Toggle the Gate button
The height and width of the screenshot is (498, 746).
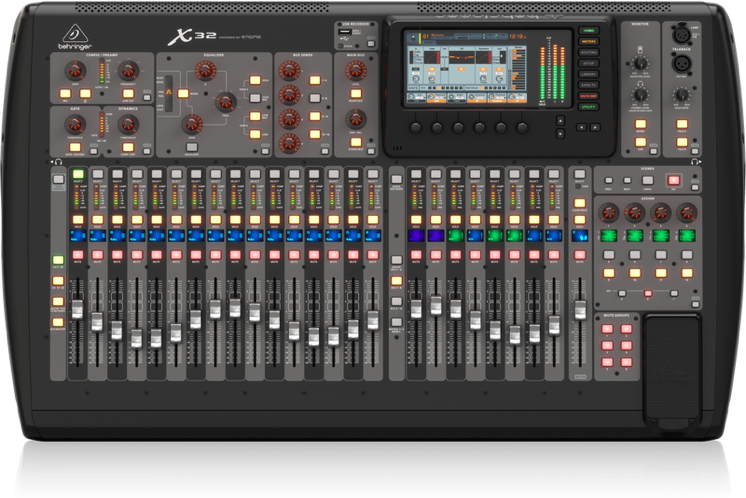click(75, 147)
